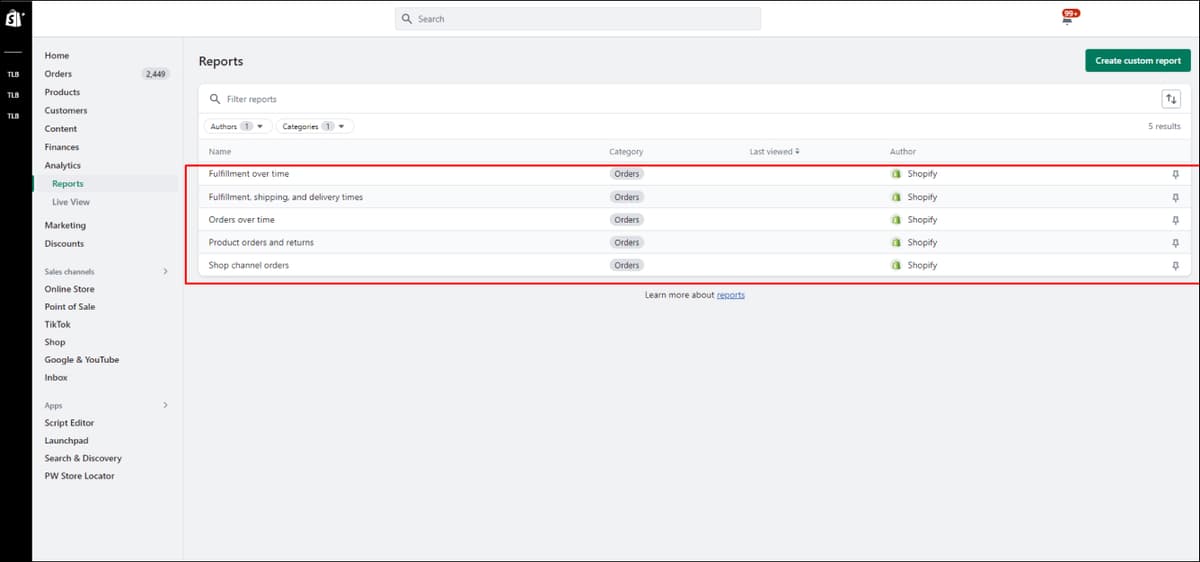Pin the Shop channel orders report
This screenshot has height=562, width=1200.
(1176, 265)
